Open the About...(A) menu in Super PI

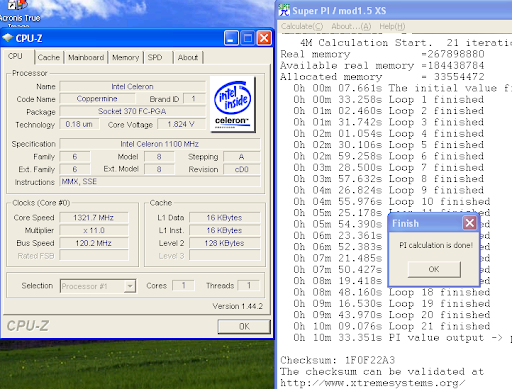(x=351, y=26)
